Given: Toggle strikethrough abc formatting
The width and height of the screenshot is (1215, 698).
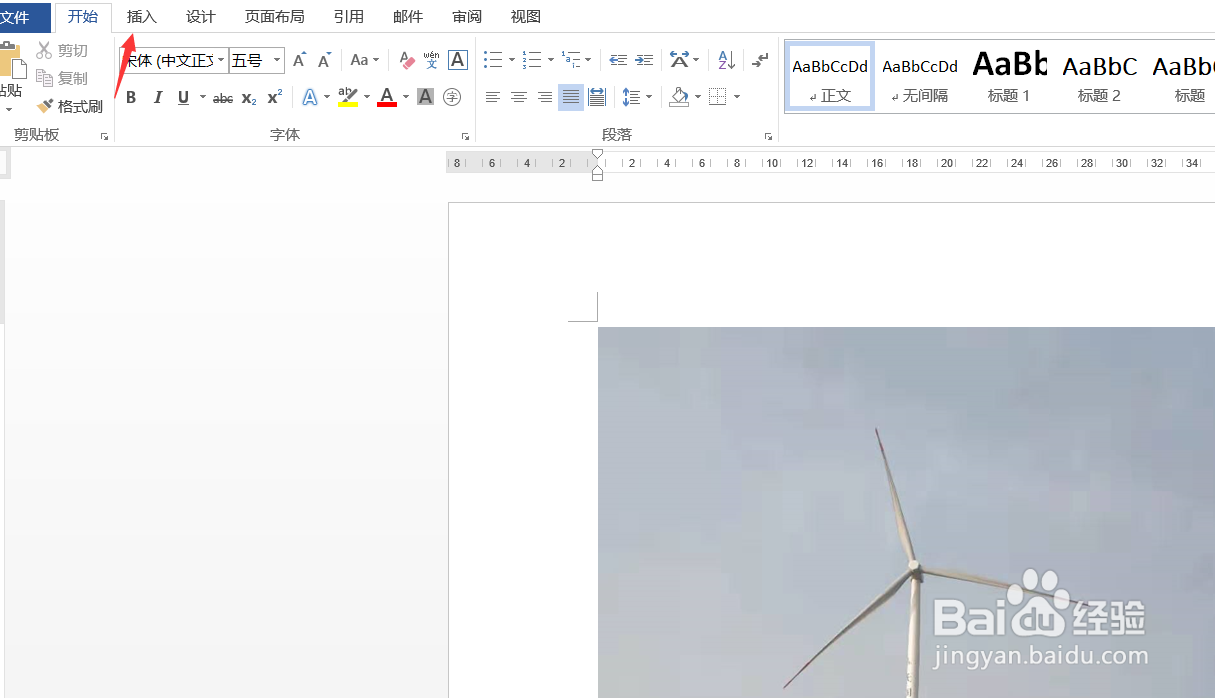Looking at the screenshot, I should tap(223, 98).
